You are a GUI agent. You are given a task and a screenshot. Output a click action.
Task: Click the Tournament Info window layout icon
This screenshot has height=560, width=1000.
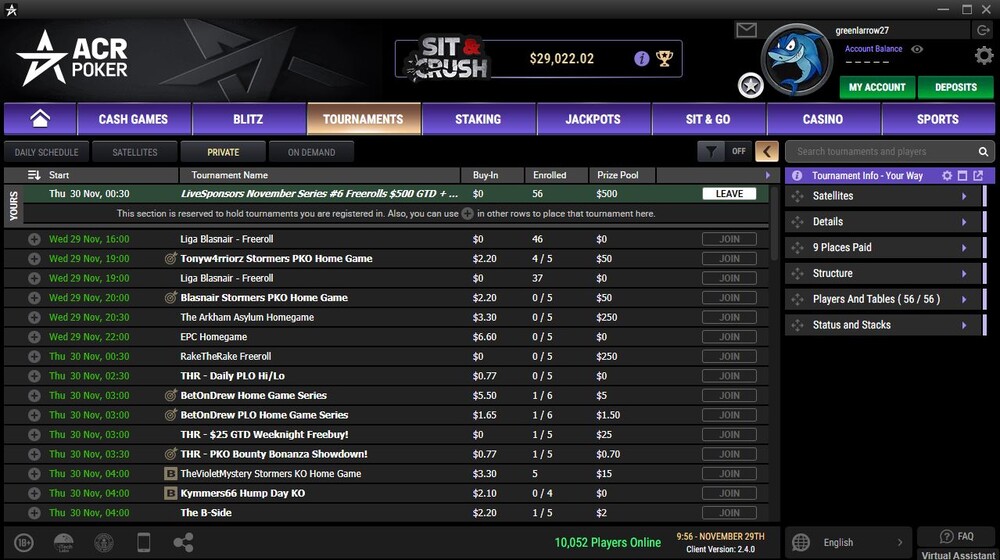tap(962, 175)
